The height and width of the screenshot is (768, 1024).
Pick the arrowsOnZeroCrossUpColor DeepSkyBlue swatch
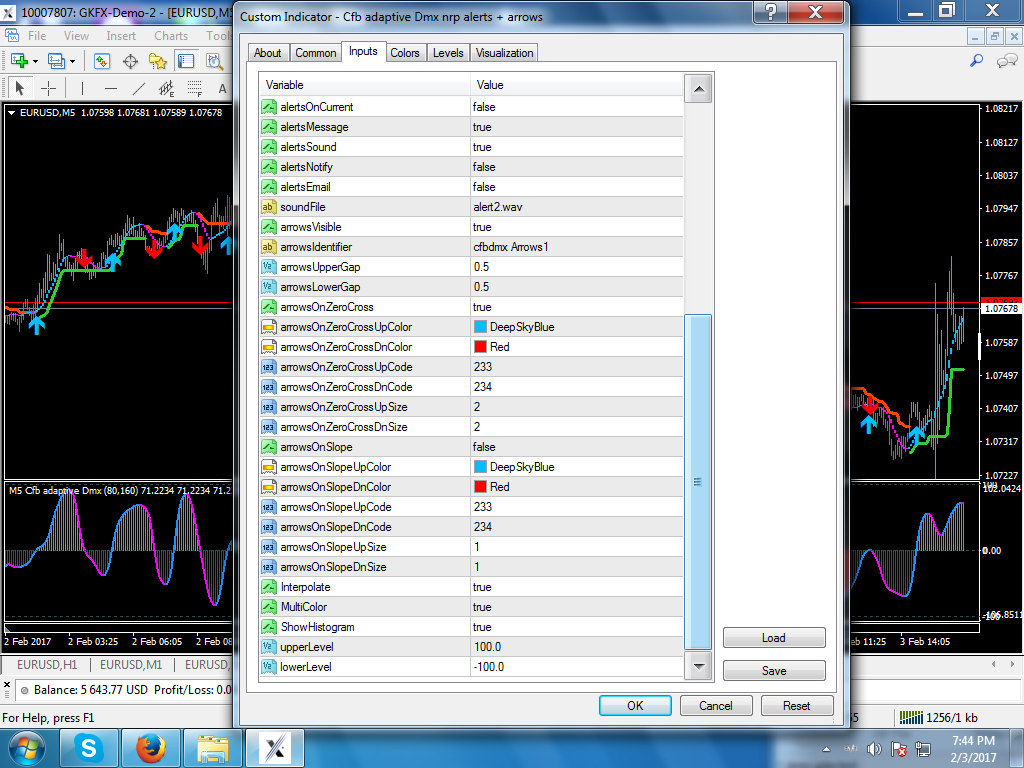[481, 327]
